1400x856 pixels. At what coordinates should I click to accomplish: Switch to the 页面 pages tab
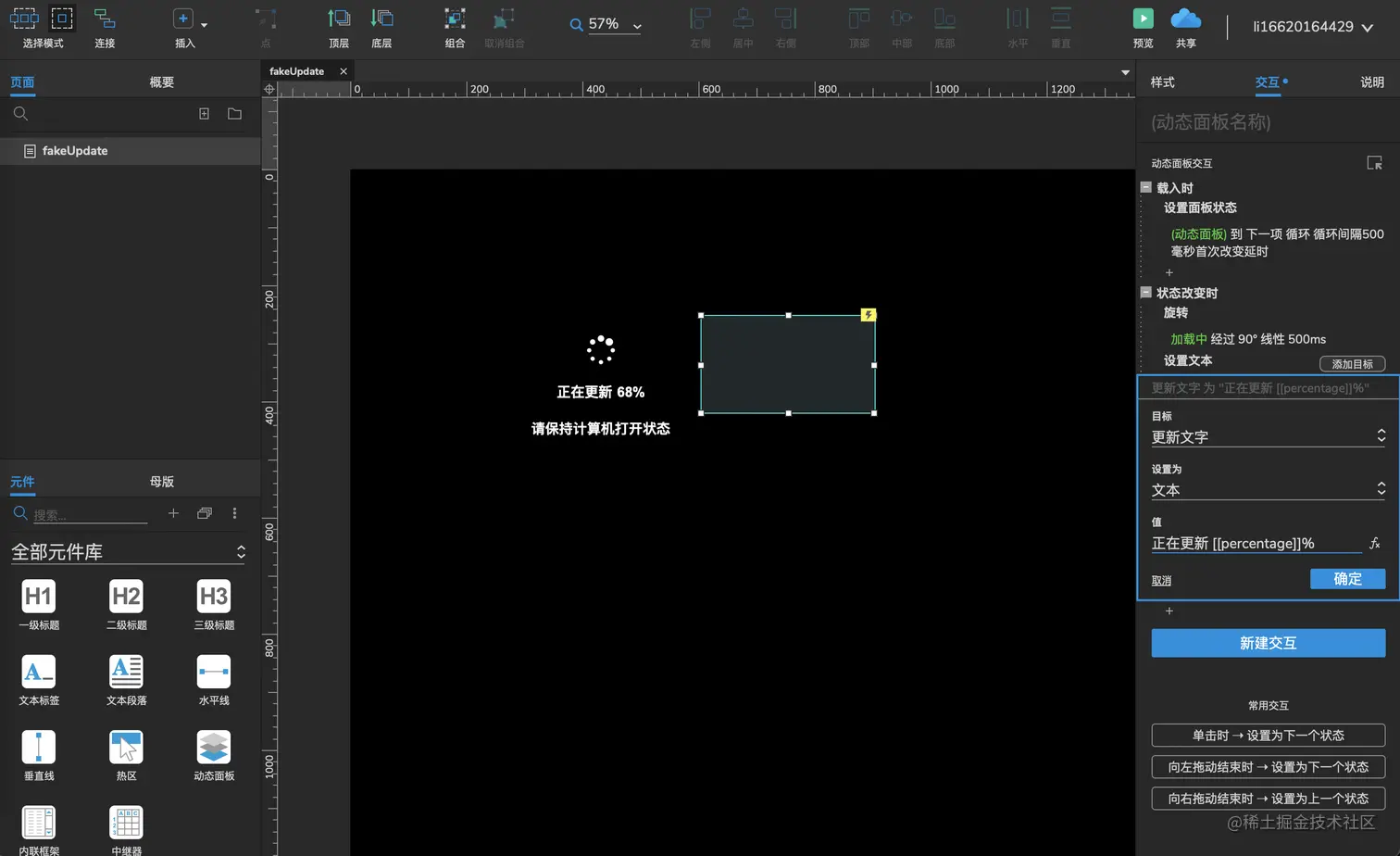(x=22, y=82)
